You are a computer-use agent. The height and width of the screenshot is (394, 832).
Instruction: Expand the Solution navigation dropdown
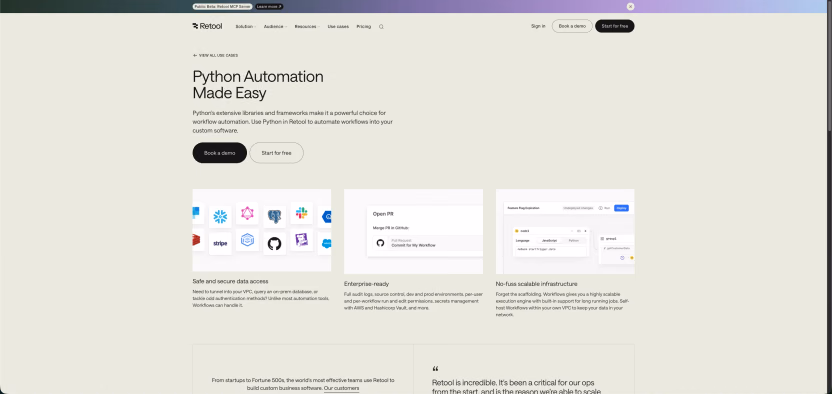[246, 27]
